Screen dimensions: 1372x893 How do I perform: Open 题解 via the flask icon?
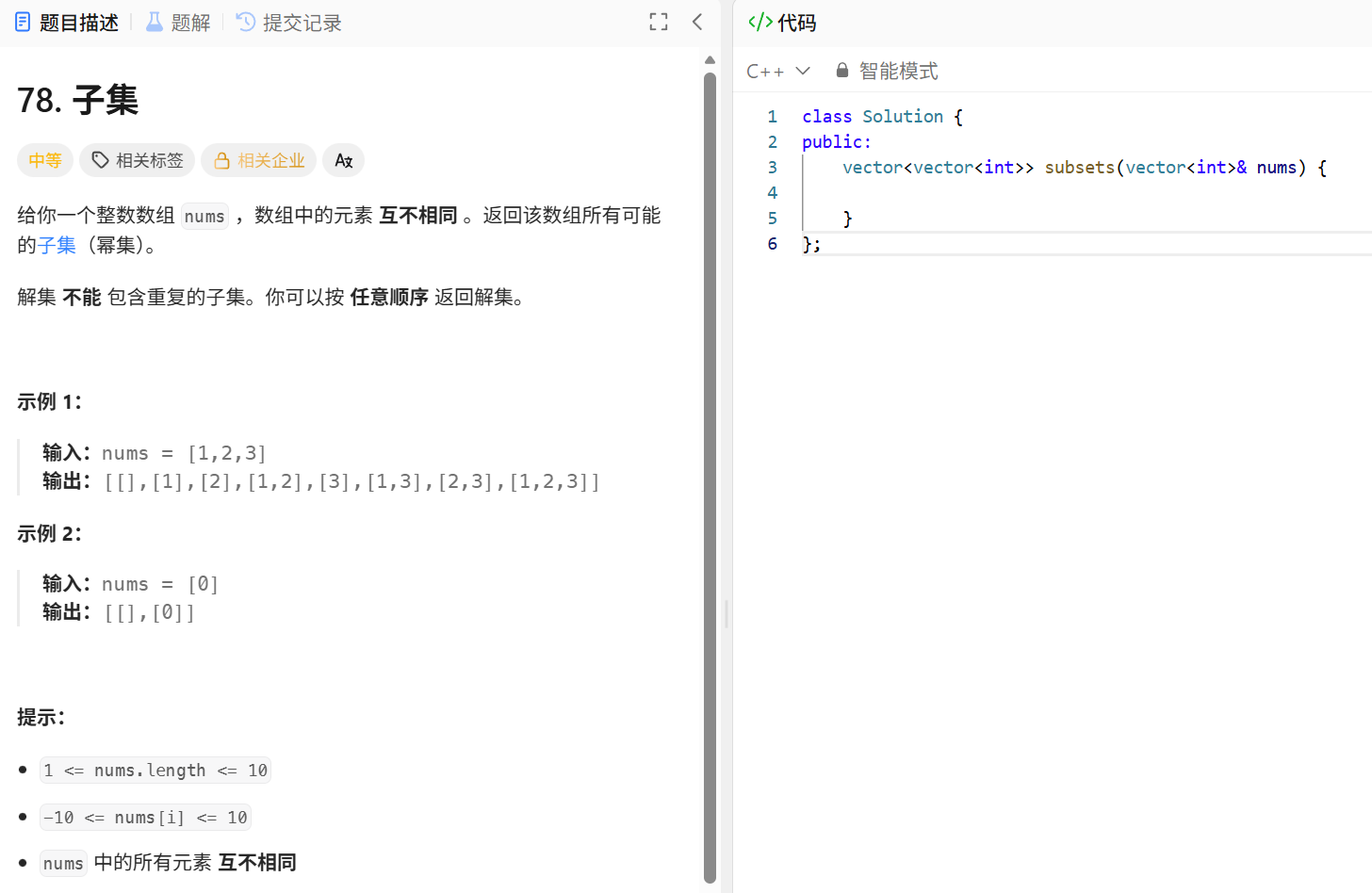coord(154,22)
